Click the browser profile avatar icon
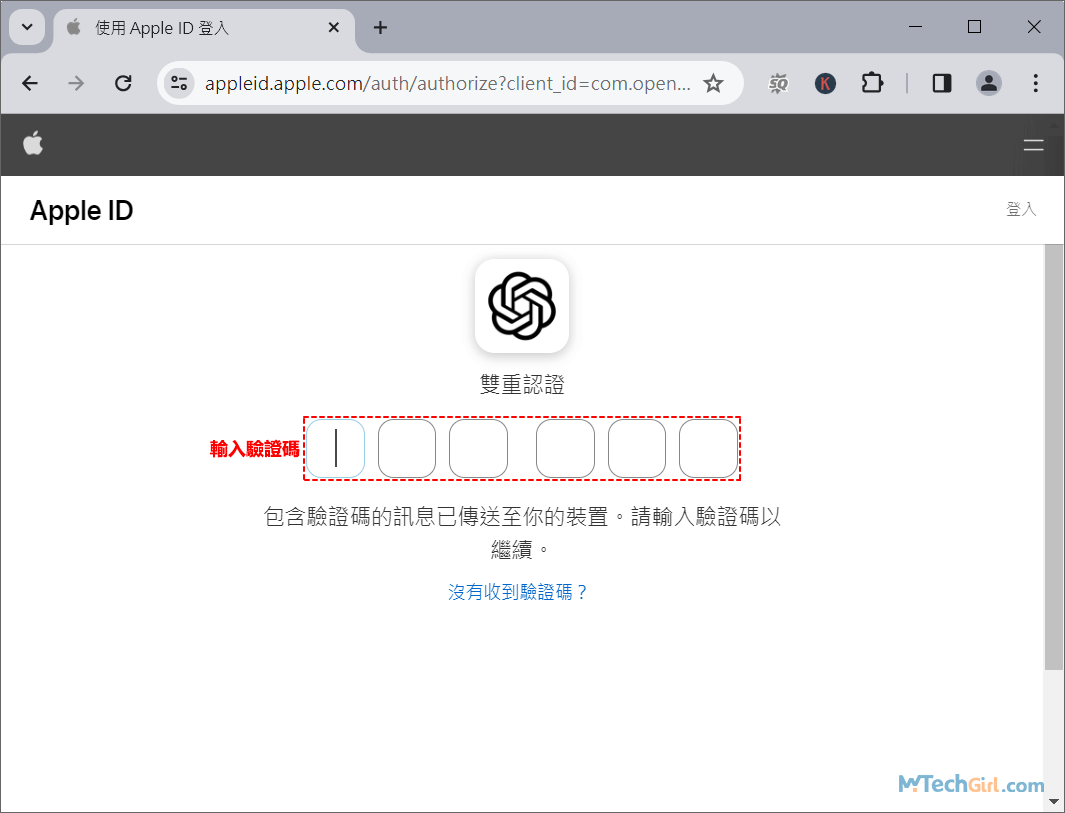The height and width of the screenshot is (813, 1065). (989, 83)
